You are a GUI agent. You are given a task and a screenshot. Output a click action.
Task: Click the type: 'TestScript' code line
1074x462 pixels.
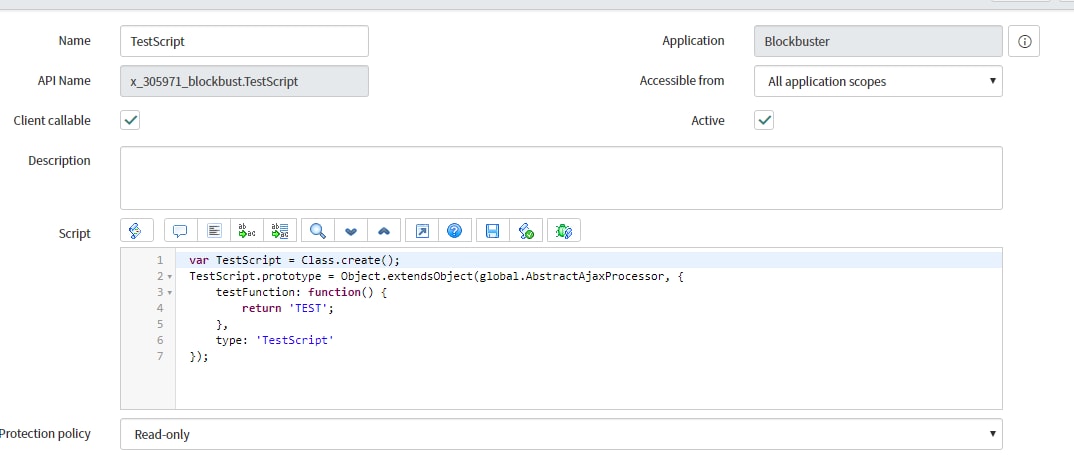[275, 339]
